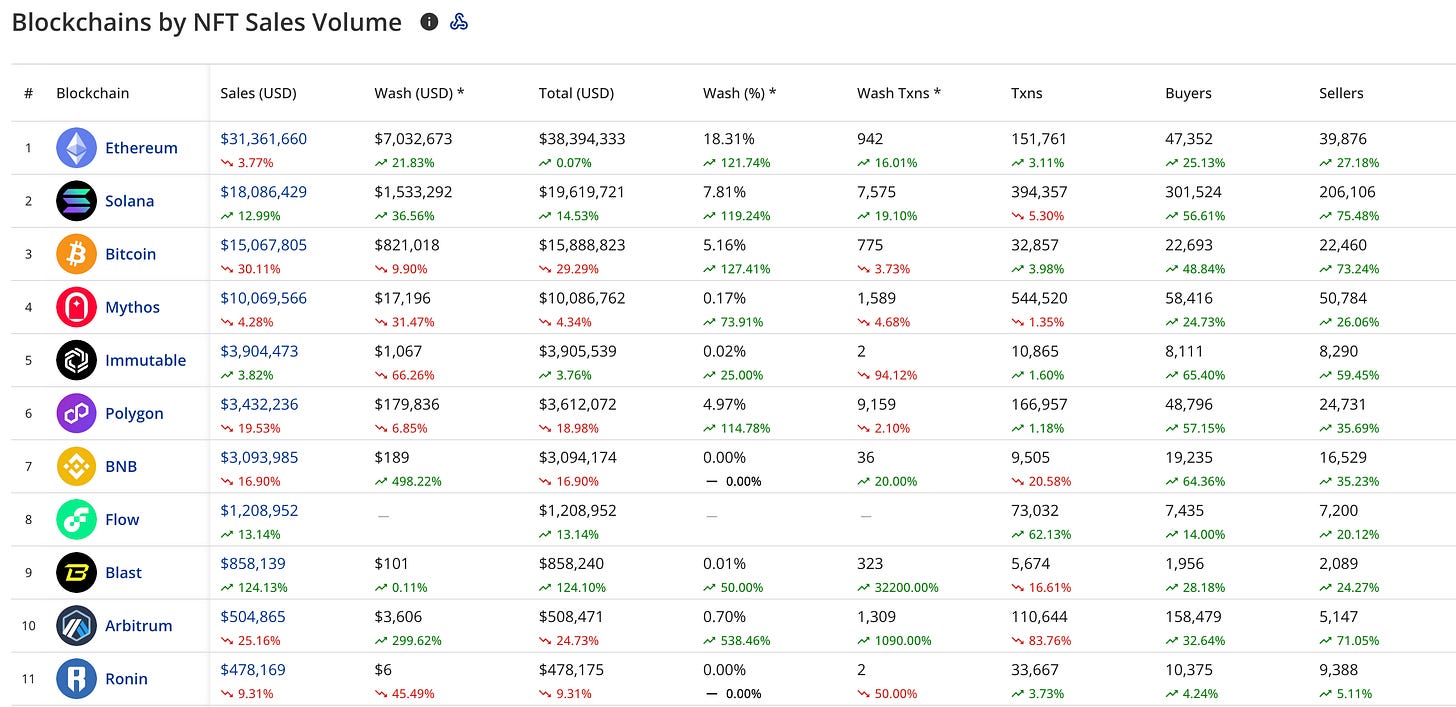Viewport: 1456px width, 707px height.
Task: Open the Solana blockchain link
Action: (130, 201)
